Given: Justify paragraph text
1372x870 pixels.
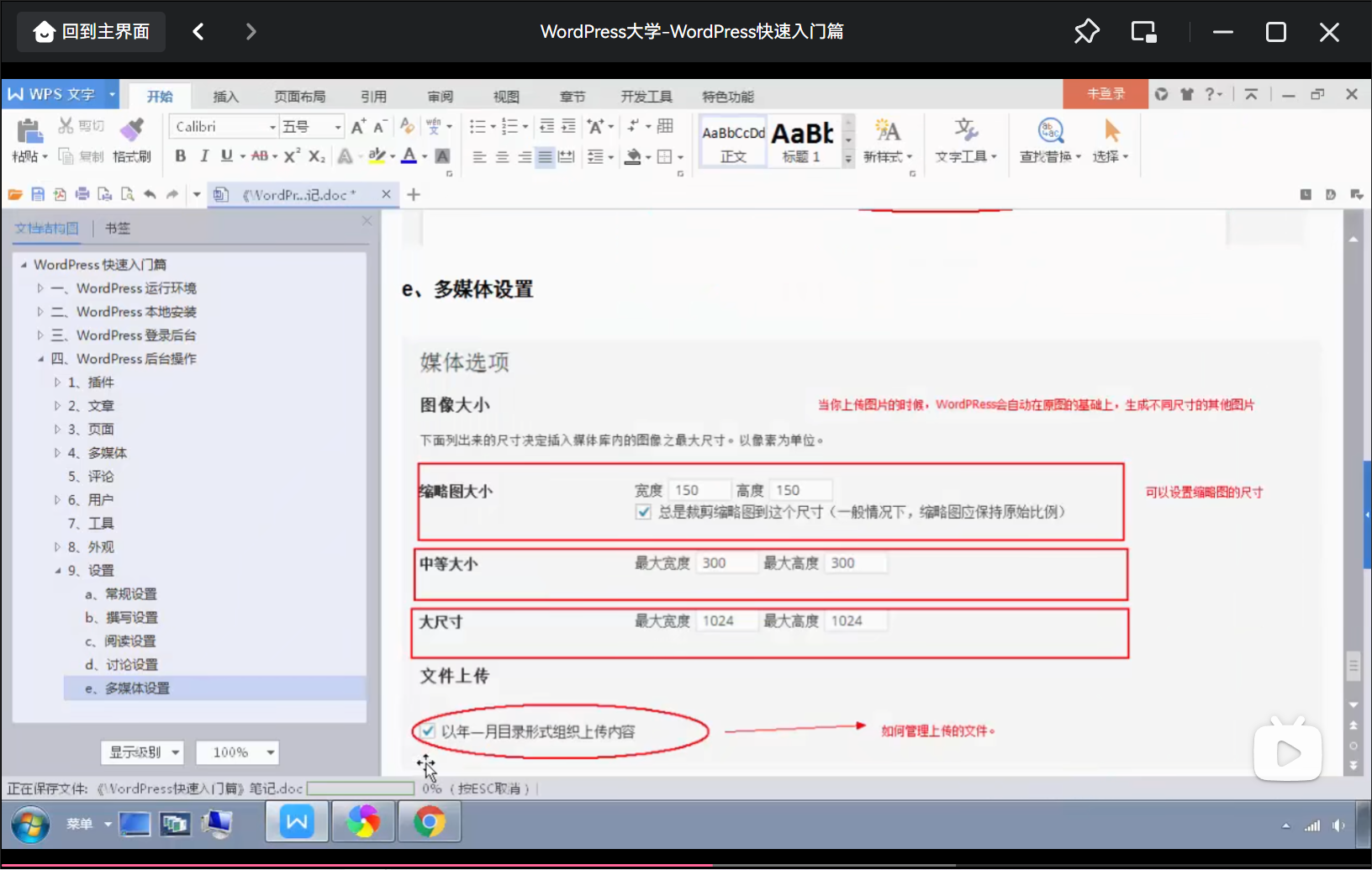Looking at the screenshot, I should 546,156.
